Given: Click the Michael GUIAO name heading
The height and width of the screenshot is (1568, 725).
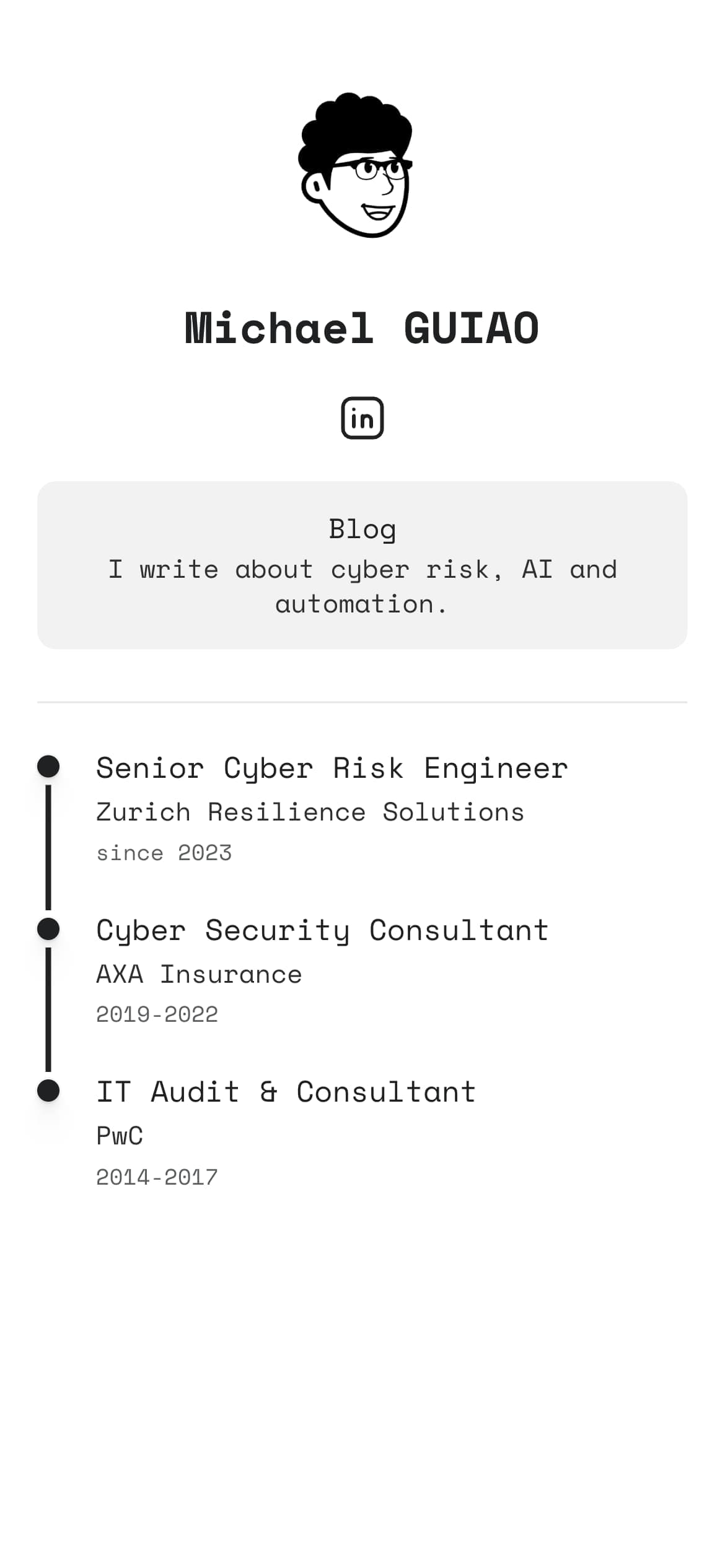Looking at the screenshot, I should click(362, 328).
